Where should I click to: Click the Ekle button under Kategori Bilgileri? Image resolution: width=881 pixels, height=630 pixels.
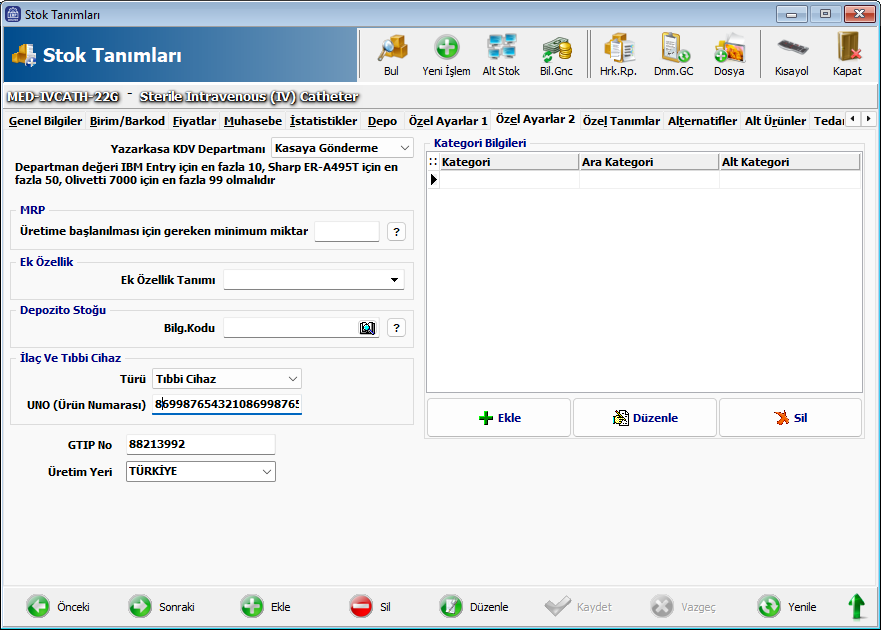tap(499, 418)
